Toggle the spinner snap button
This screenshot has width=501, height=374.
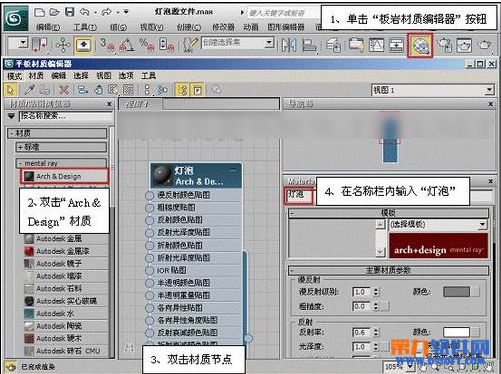166,45
